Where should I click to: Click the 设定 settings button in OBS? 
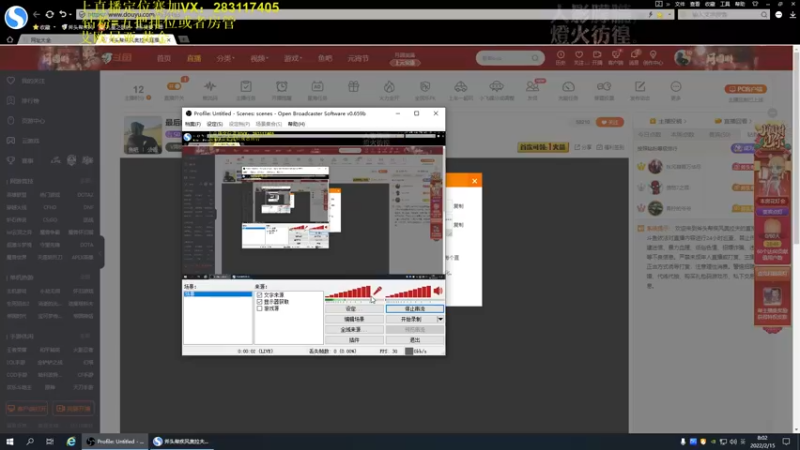[354, 309]
